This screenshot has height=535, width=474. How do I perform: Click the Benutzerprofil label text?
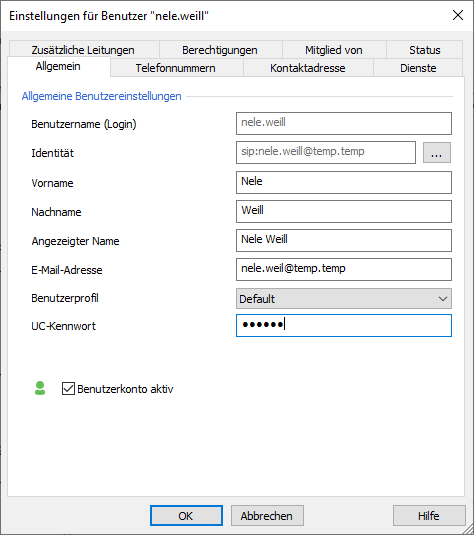(x=65, y=298)
